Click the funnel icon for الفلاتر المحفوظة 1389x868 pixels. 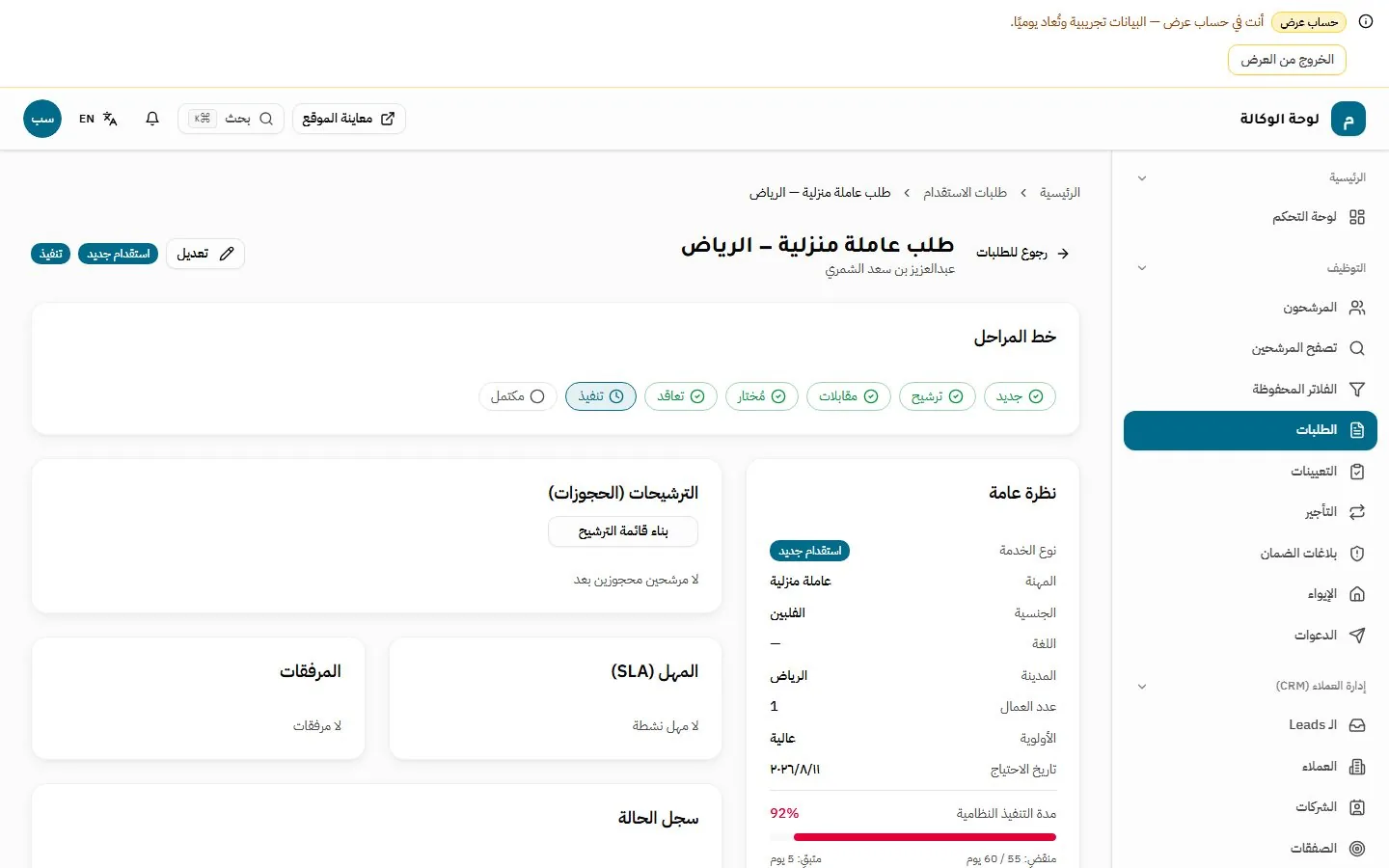tap(1357, 390)
